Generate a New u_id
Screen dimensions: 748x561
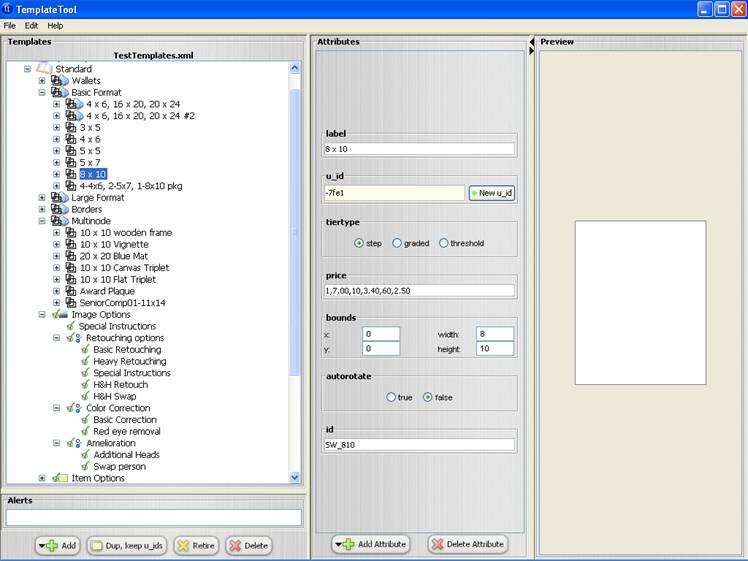coord(492,193)
